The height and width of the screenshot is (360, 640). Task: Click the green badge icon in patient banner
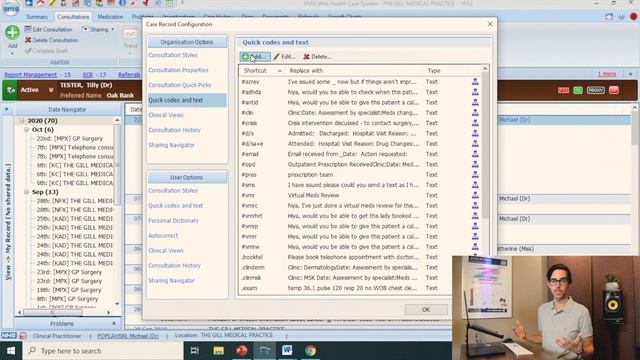click(x=578, y=90)
